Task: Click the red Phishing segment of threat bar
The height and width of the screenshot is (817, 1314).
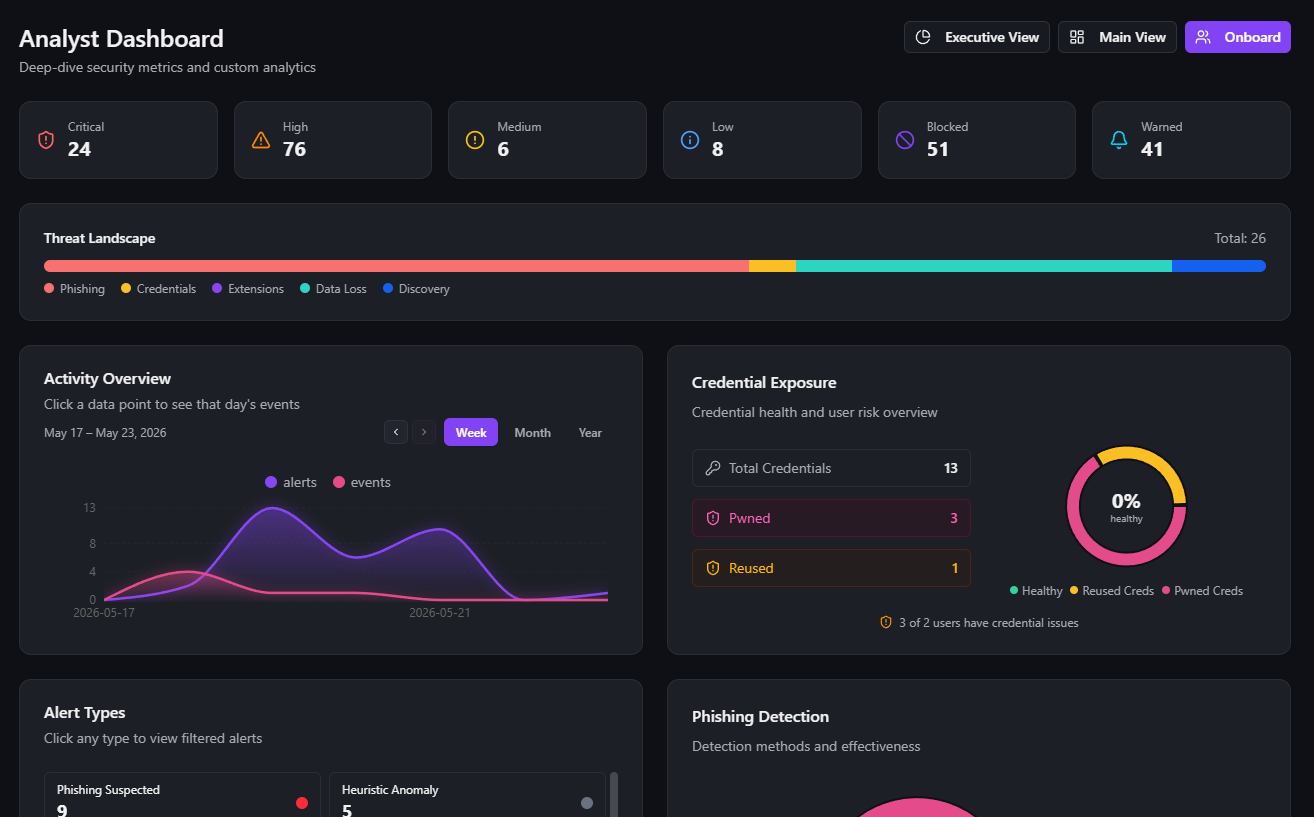Action: 396,266
